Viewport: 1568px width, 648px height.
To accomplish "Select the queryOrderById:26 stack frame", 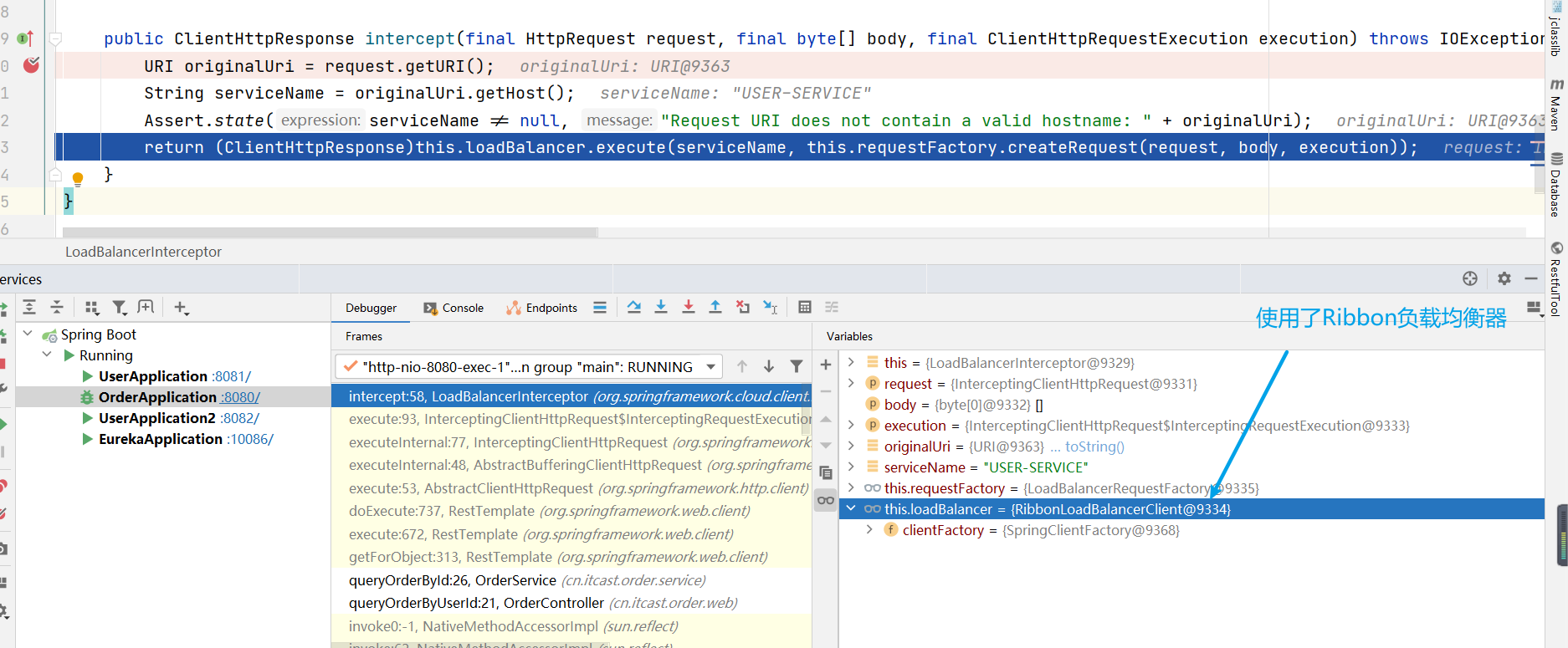I will (452, 580).
